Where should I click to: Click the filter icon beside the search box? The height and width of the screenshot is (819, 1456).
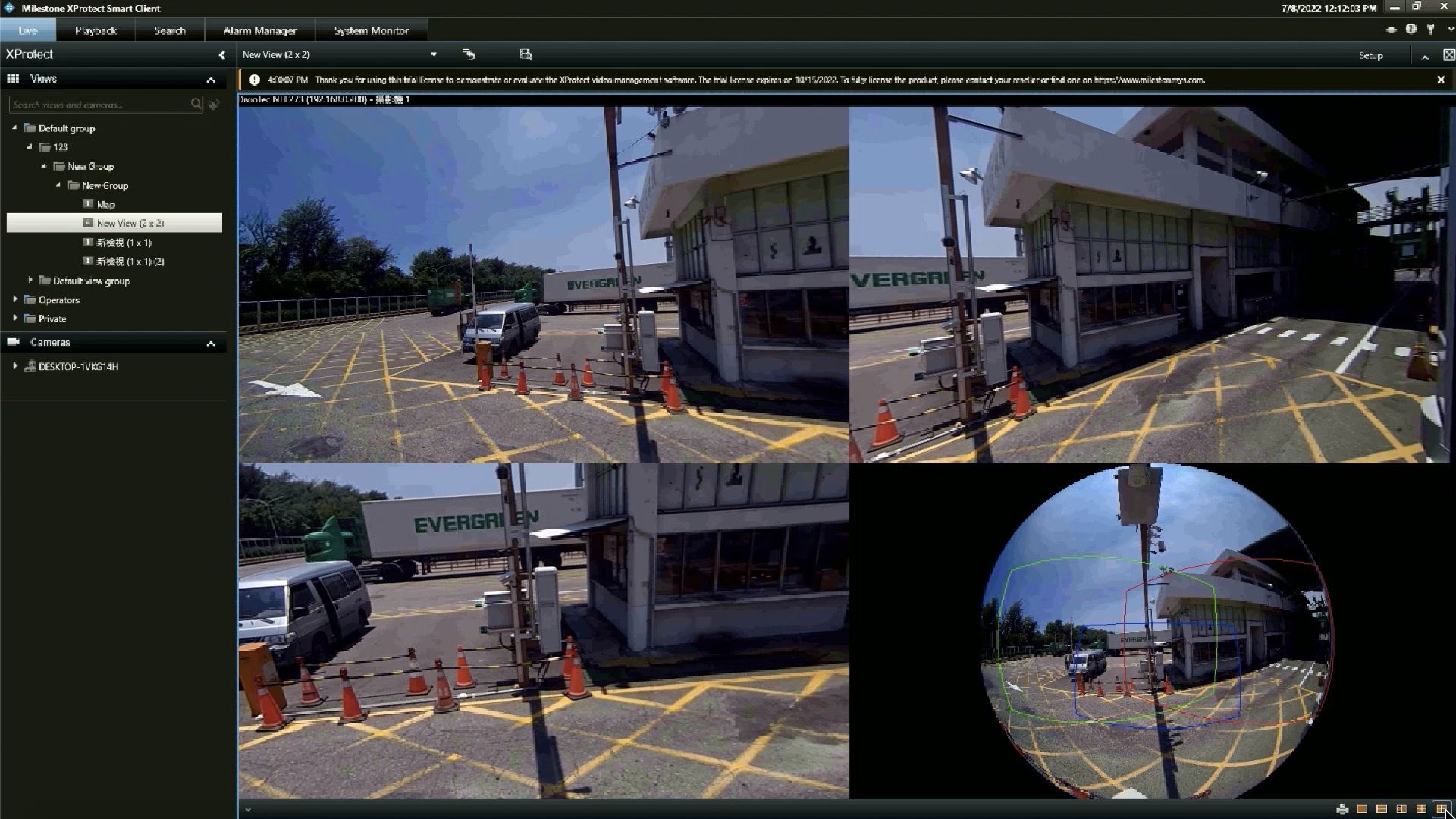pos(215,105)
